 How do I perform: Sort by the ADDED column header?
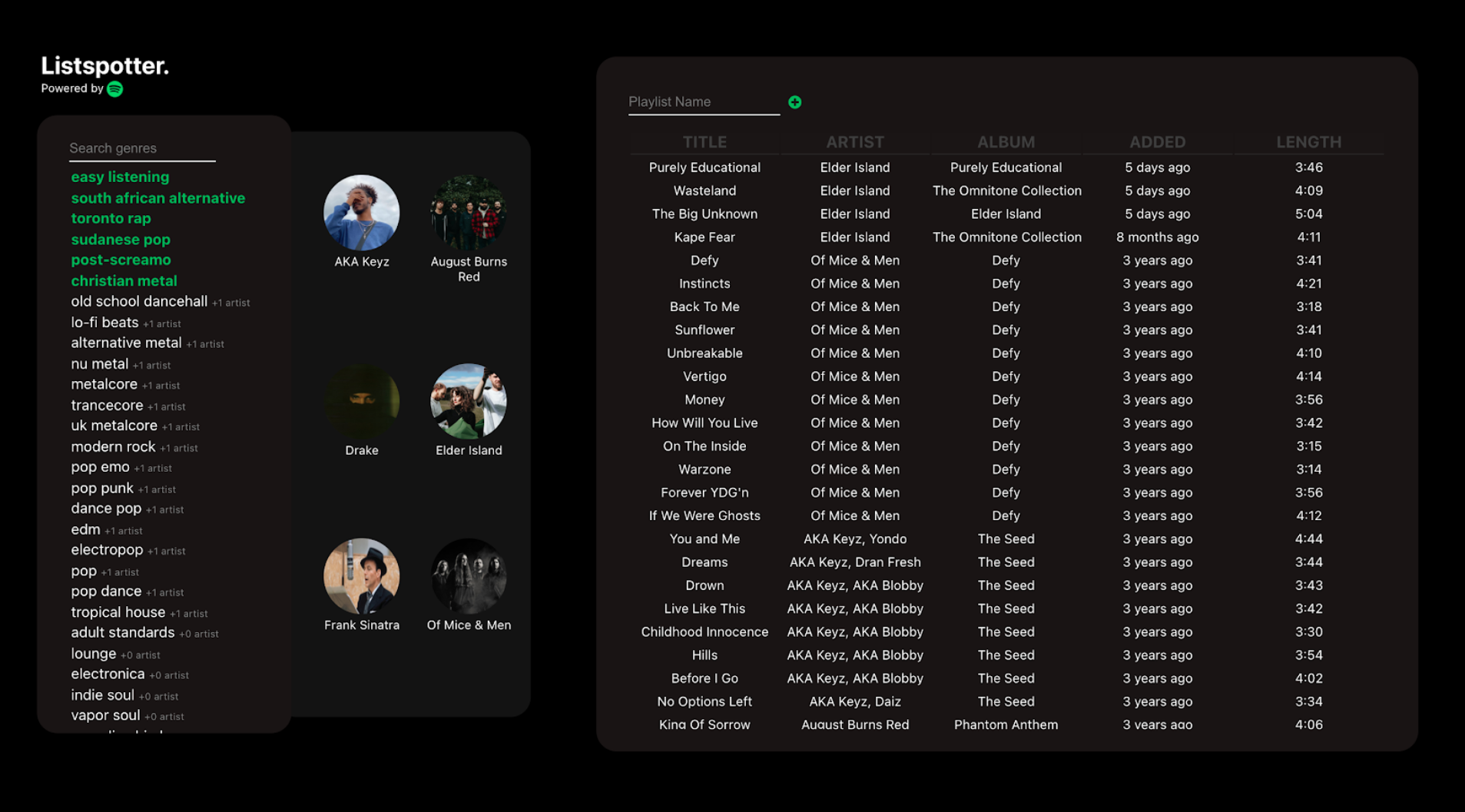click(1157, 142)
